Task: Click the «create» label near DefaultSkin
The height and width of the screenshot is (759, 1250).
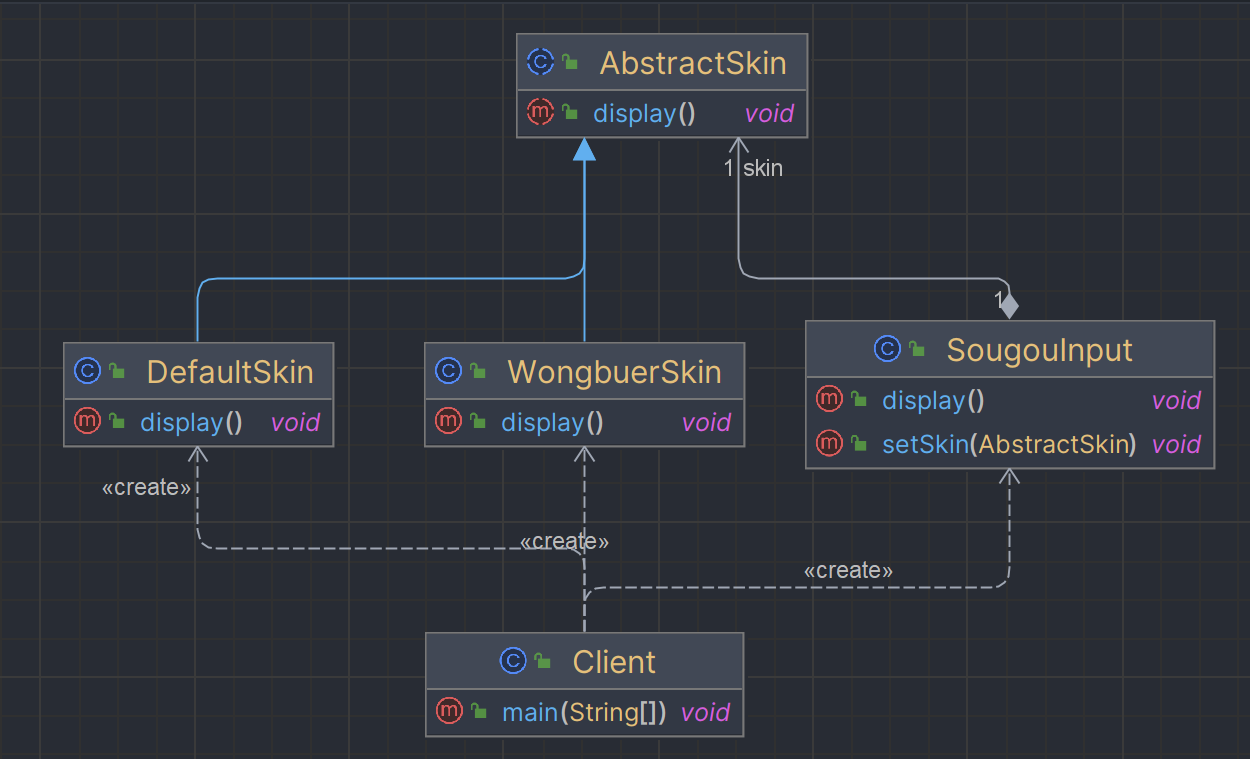Action: pyautogui.click(x=146, y=488)
